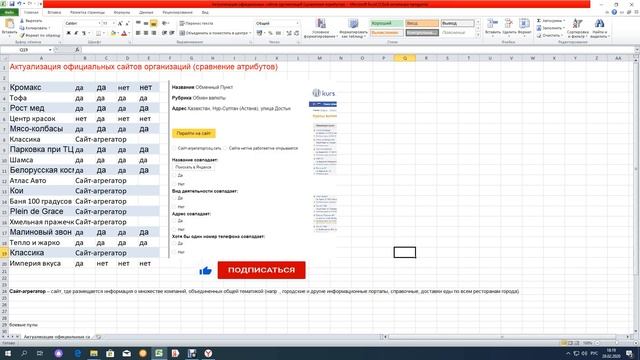Click the Save icon in quick access toolbar
The height and width of the screenshot is (360, 640).
tap(11, 4)
